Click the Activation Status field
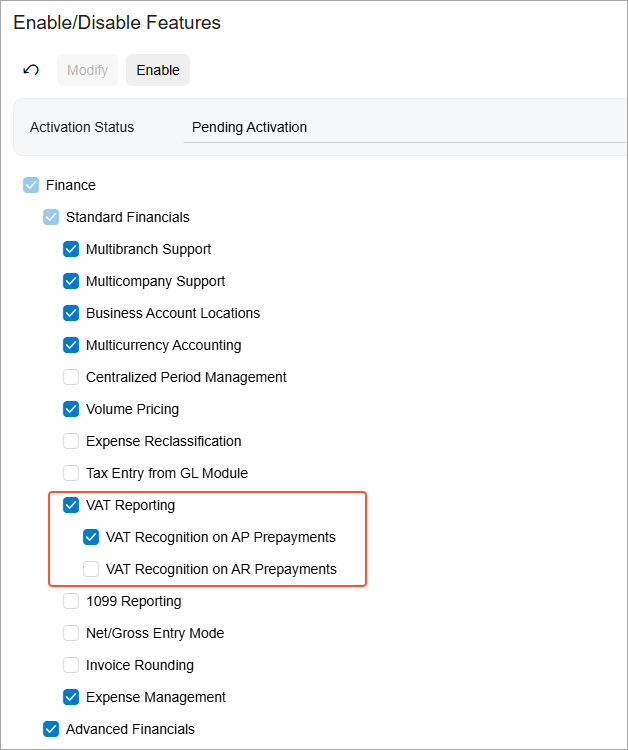628x750 pixels. 400,127
